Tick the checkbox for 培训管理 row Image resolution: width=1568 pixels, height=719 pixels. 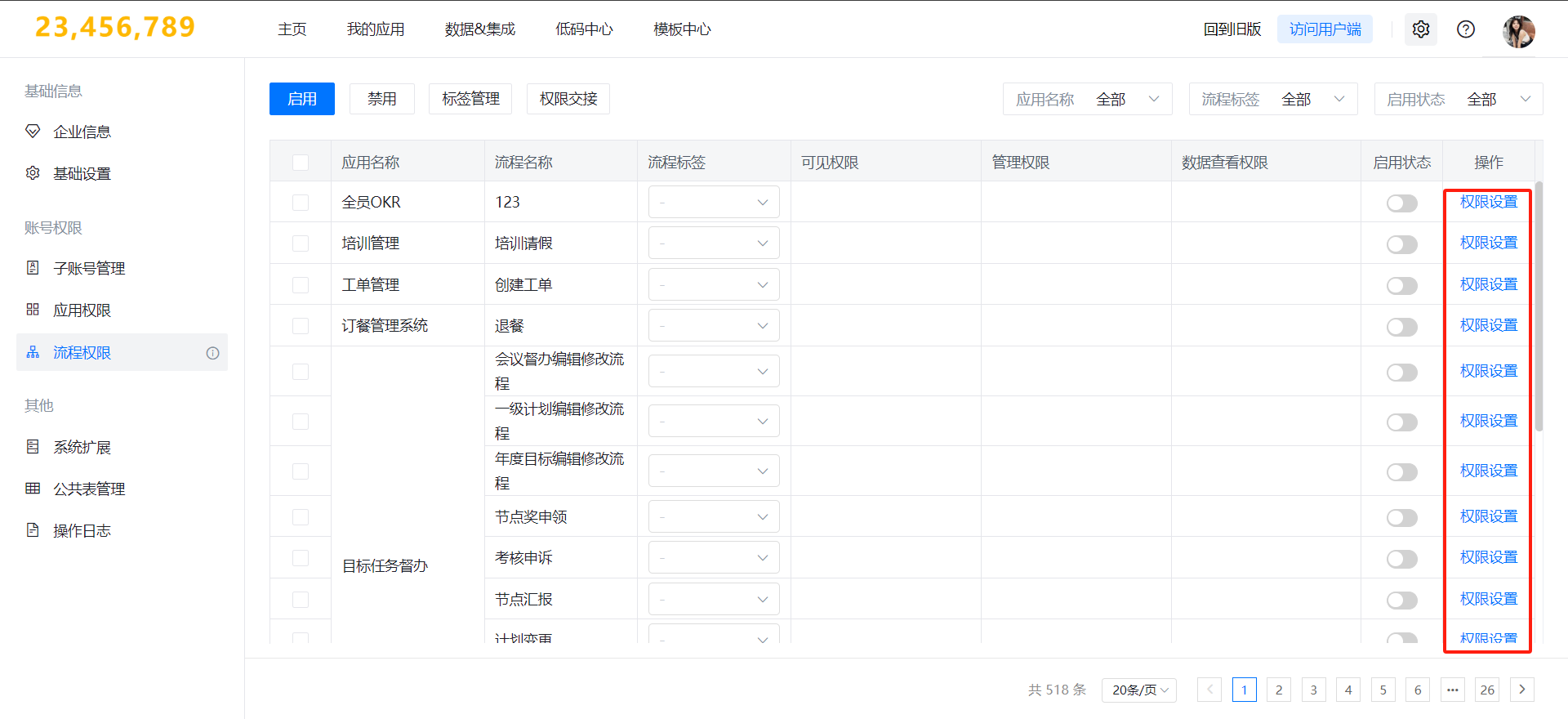pos(301,243)
